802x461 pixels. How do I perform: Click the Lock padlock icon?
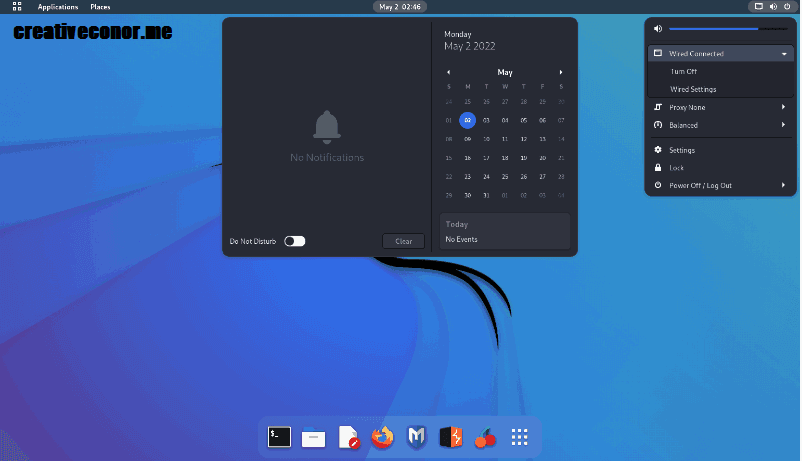(658, 167)
